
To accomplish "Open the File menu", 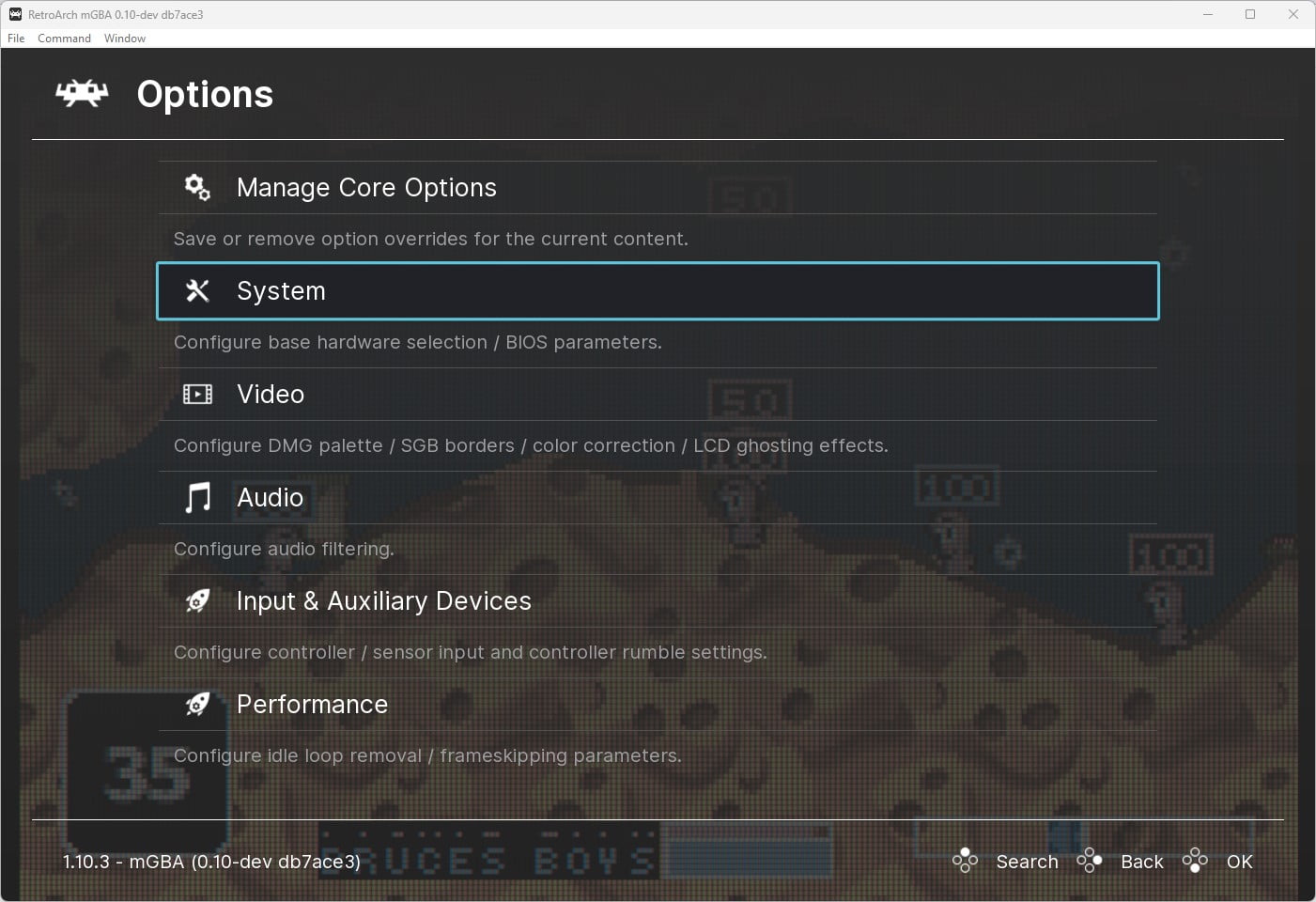I will pos(15,39).
